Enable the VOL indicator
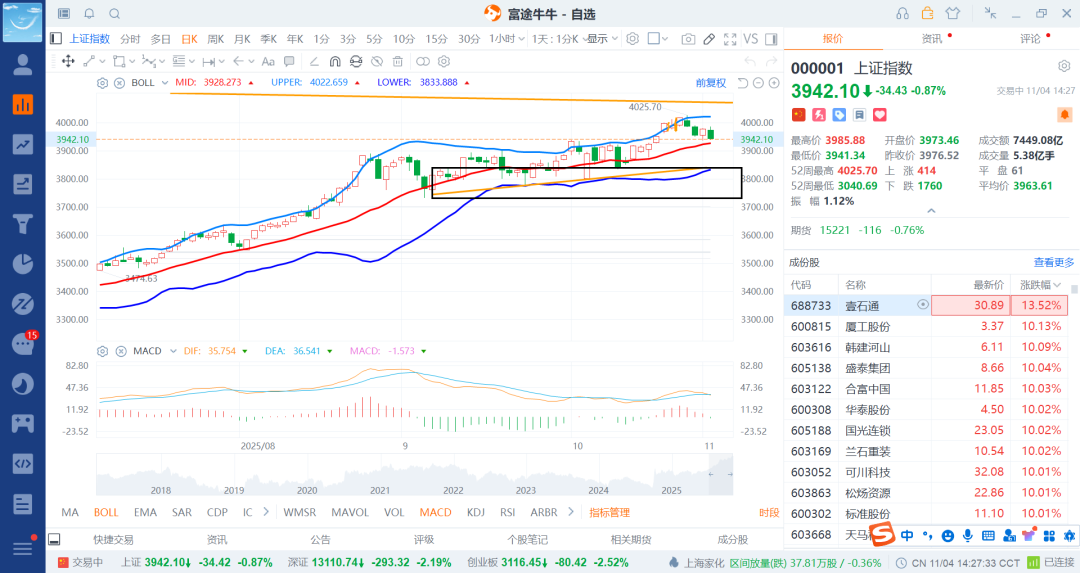 (394, 512)
